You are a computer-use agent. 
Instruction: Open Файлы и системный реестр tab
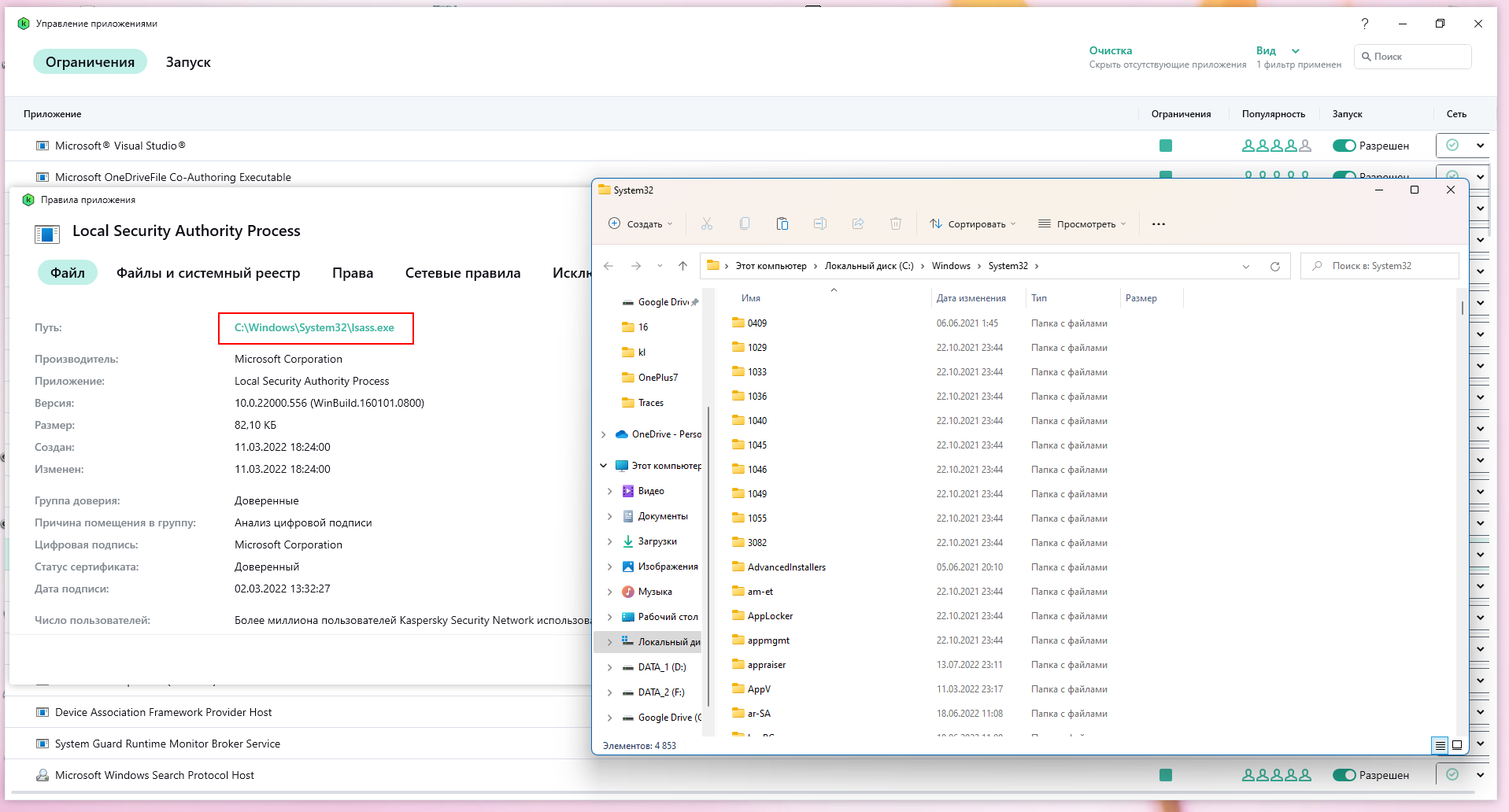(209, 273)
